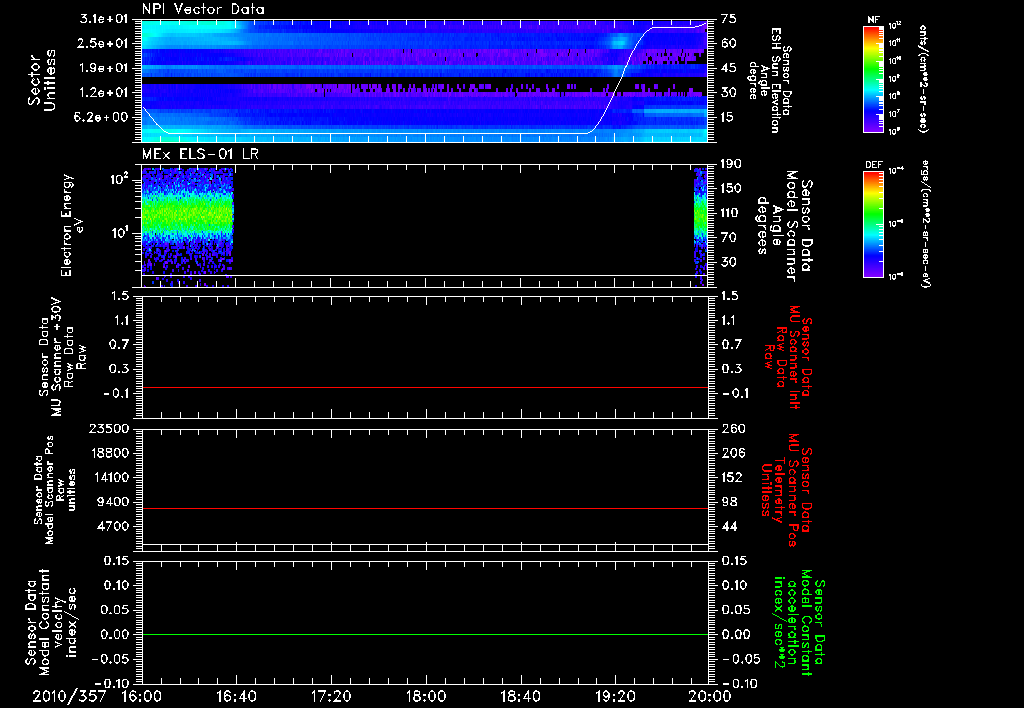The image size is (1024, 708).
Task: Click the '2010/357' date label
Action: [69, 696]
